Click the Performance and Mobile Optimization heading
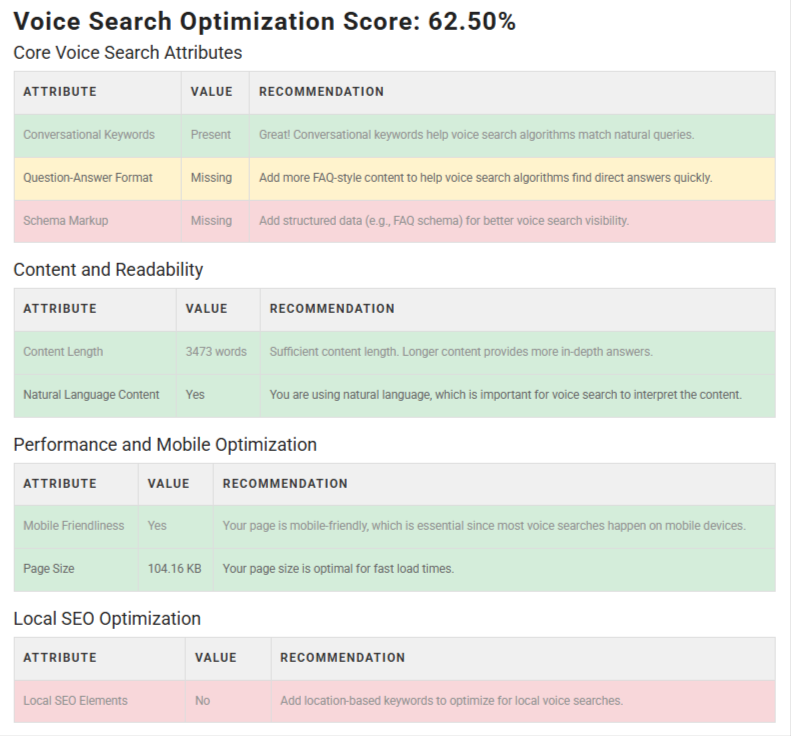791x736 pixels. pos(165,445)
